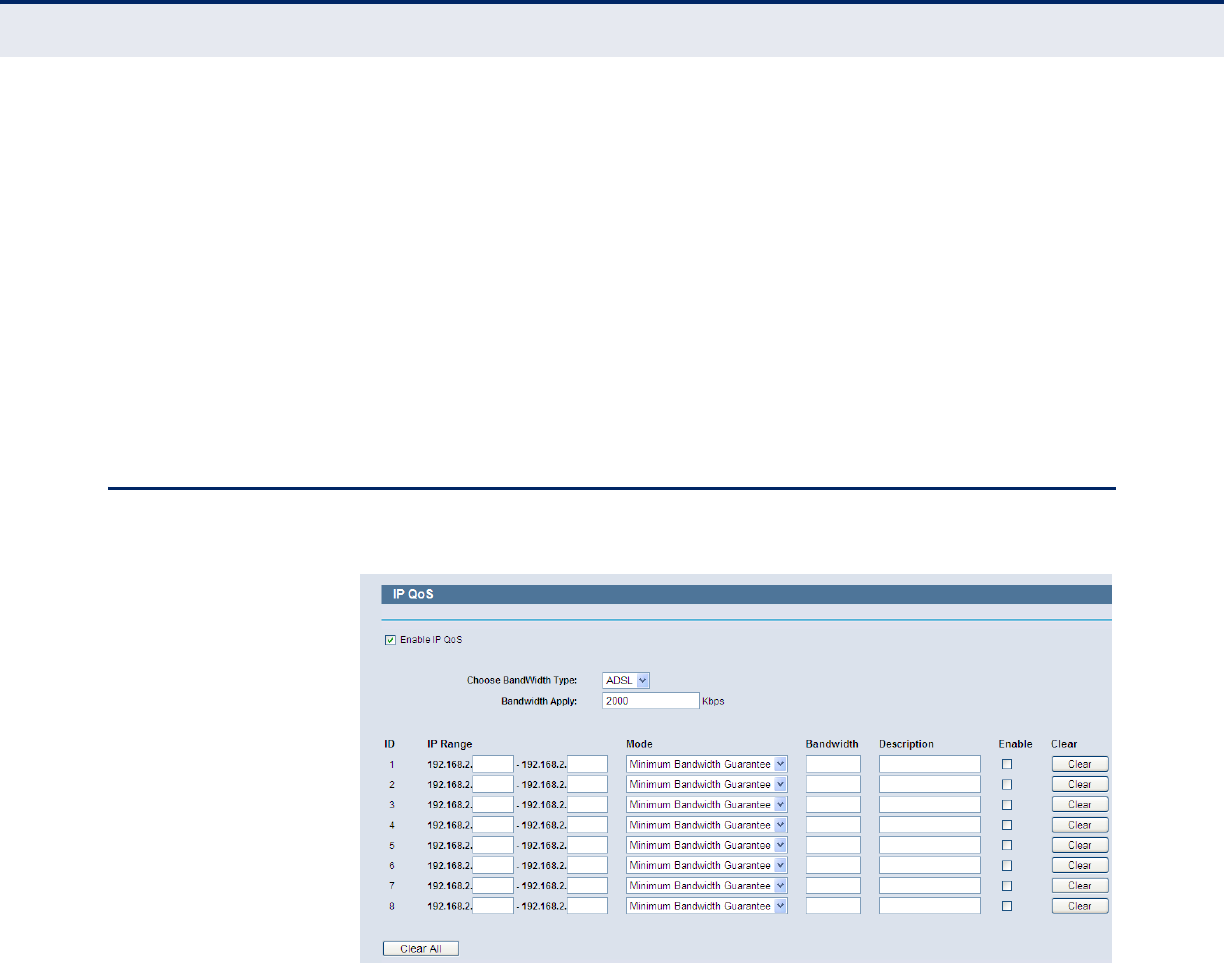1224x963 pixels.
Task: Open the Mode dropdown for rule ID 4
Action: tap(707, 825)
